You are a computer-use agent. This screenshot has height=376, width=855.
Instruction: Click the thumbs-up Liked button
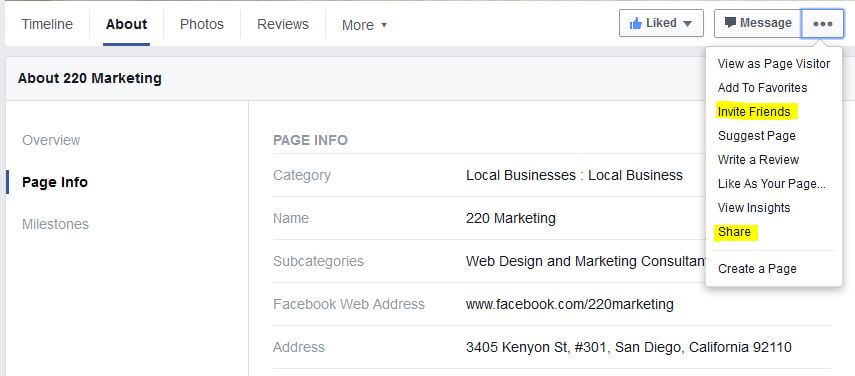pyautogui.click(x=661, y=23)
